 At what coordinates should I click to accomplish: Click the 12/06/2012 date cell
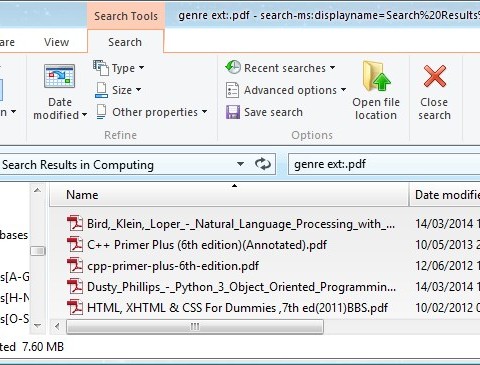pyautogui.click(x=447, y=266)
